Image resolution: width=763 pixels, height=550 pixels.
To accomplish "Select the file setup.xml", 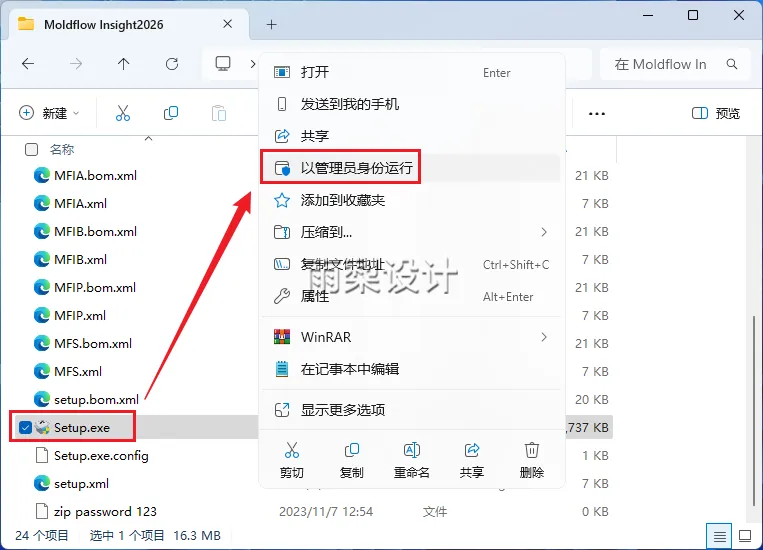I will [x=81, y=484].
